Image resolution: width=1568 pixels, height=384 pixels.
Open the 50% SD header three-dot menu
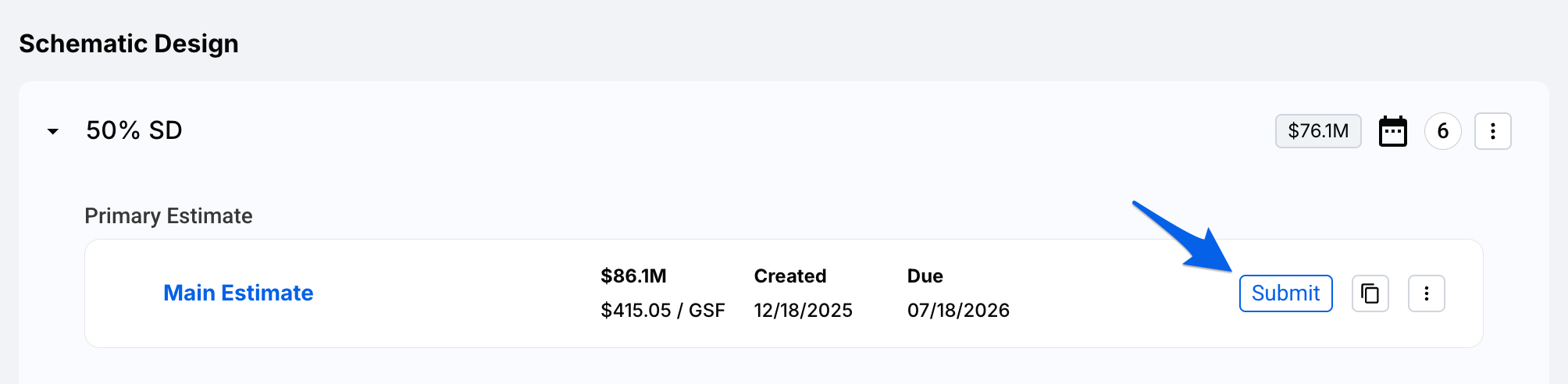[1492, 131]
